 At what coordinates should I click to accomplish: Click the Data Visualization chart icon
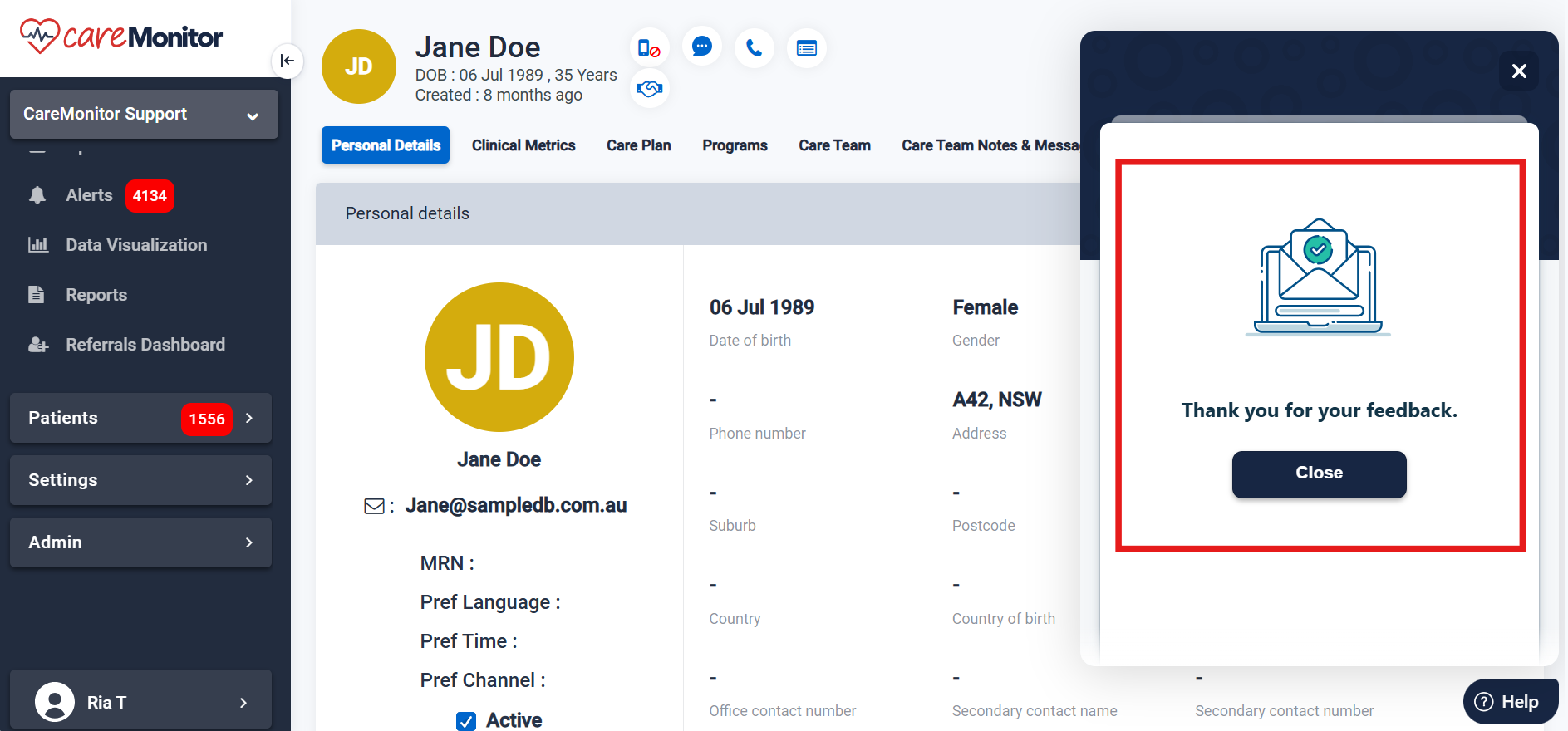click(38, 245)
